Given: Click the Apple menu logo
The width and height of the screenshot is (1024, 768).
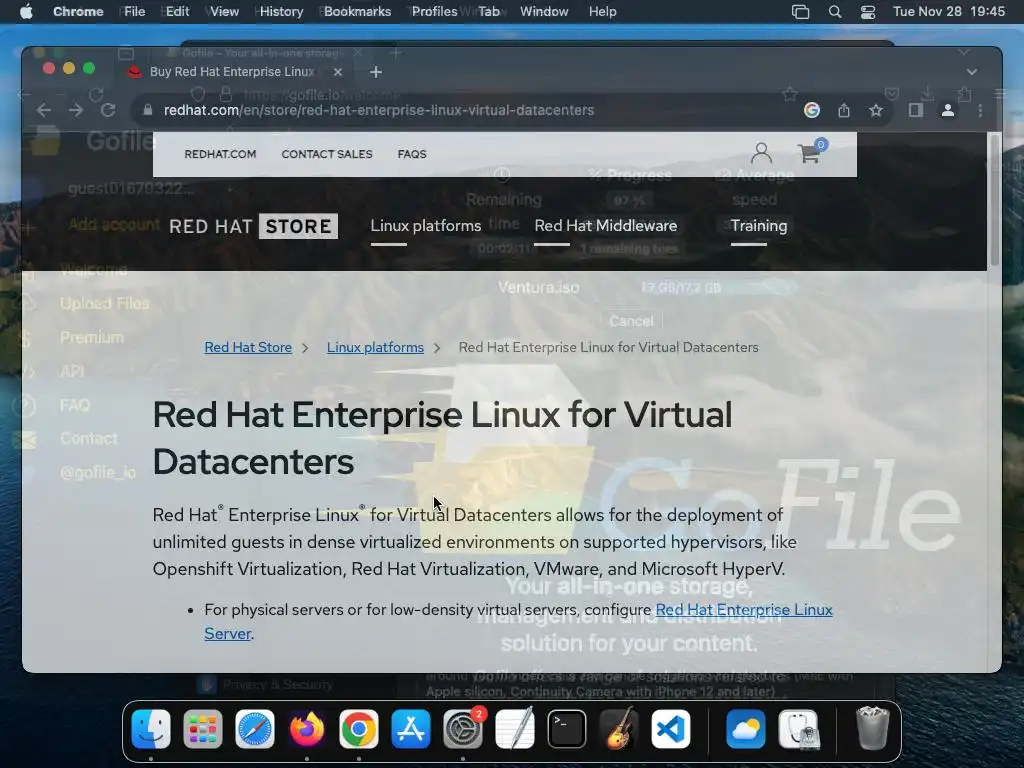Looking at the screenshot, I should tap(26, 12).
